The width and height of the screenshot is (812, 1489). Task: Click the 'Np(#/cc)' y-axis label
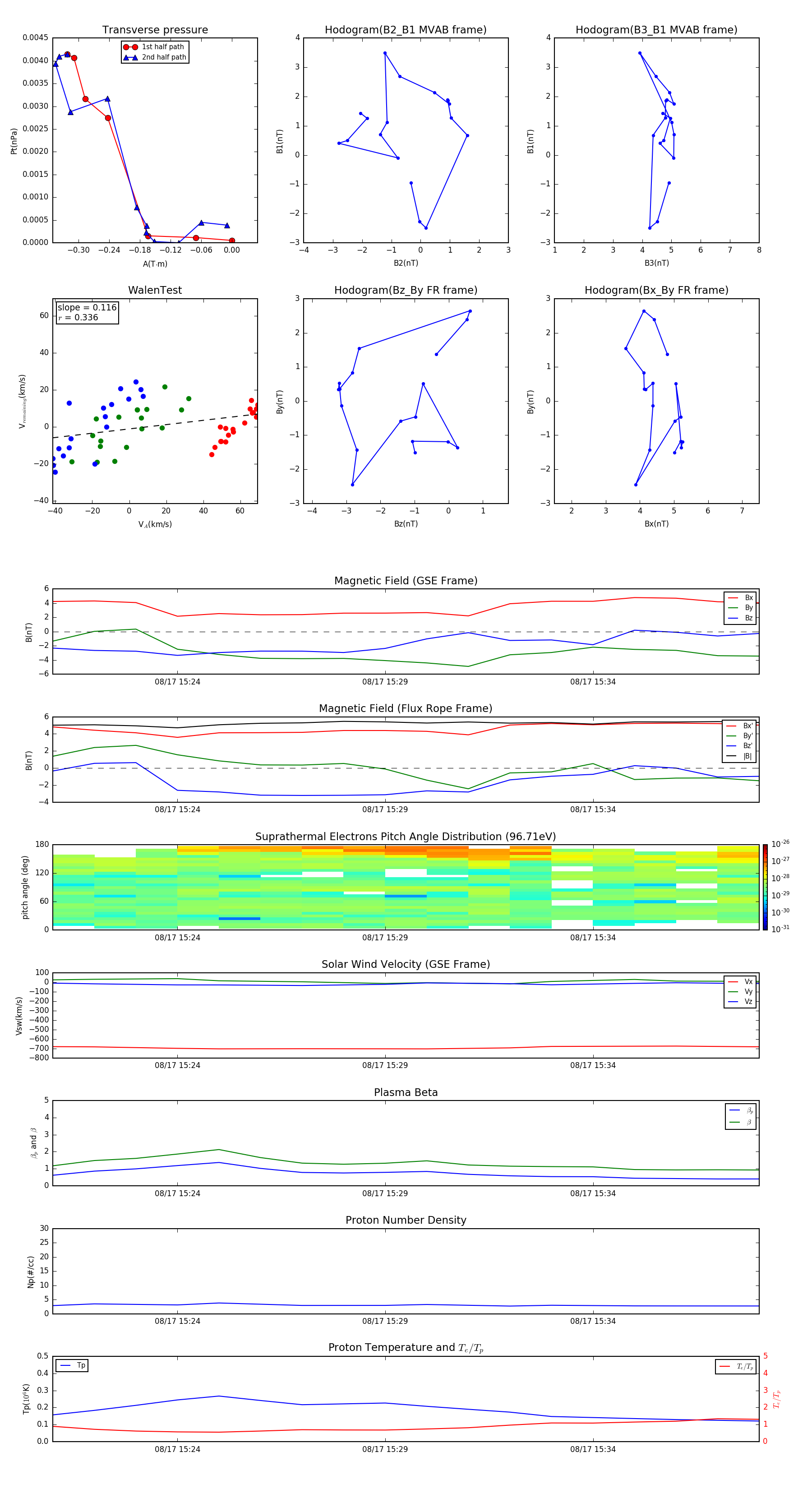pyautogui.click(x=31, y=1272)
